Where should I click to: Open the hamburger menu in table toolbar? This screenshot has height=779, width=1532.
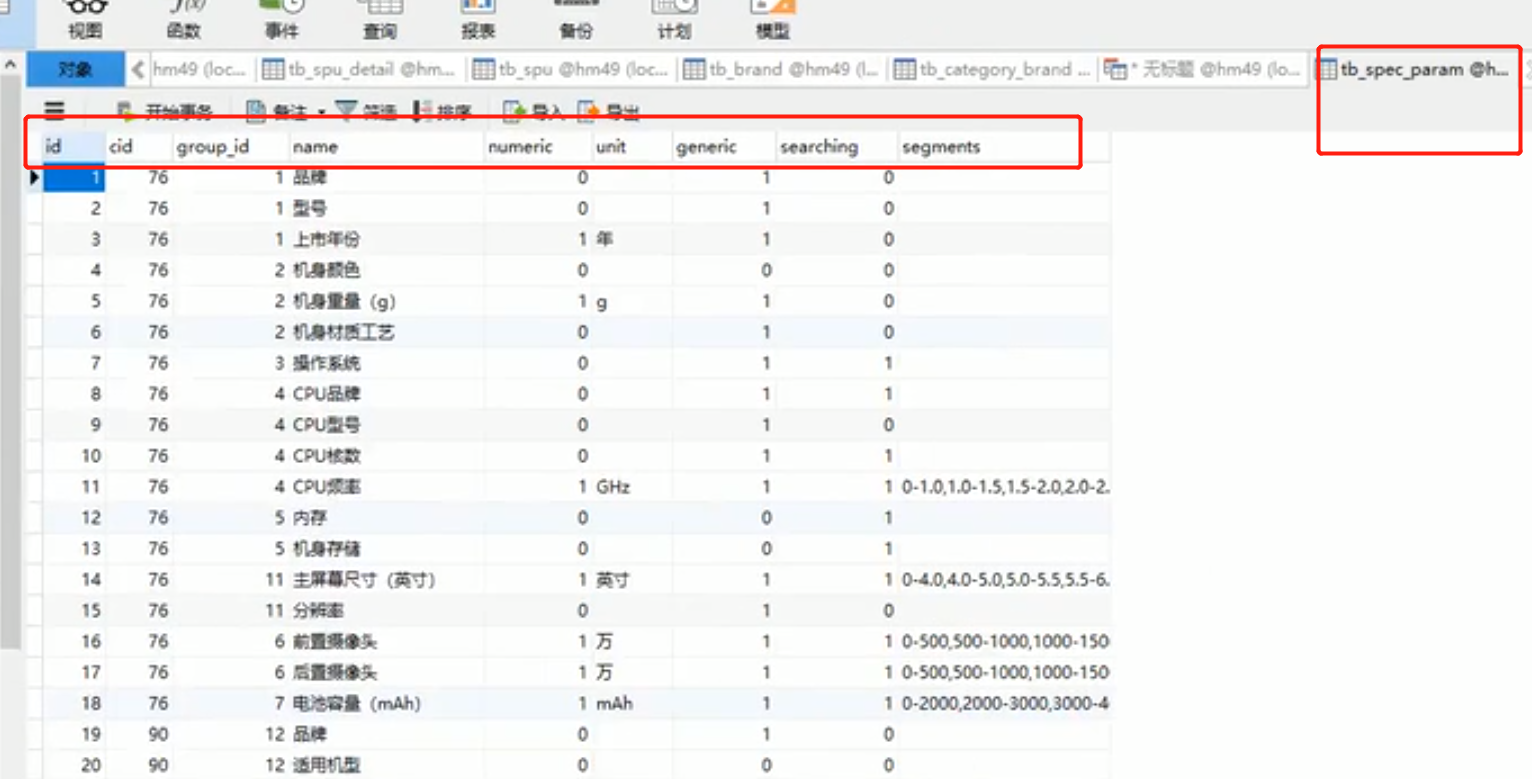(x=55, y=111)
